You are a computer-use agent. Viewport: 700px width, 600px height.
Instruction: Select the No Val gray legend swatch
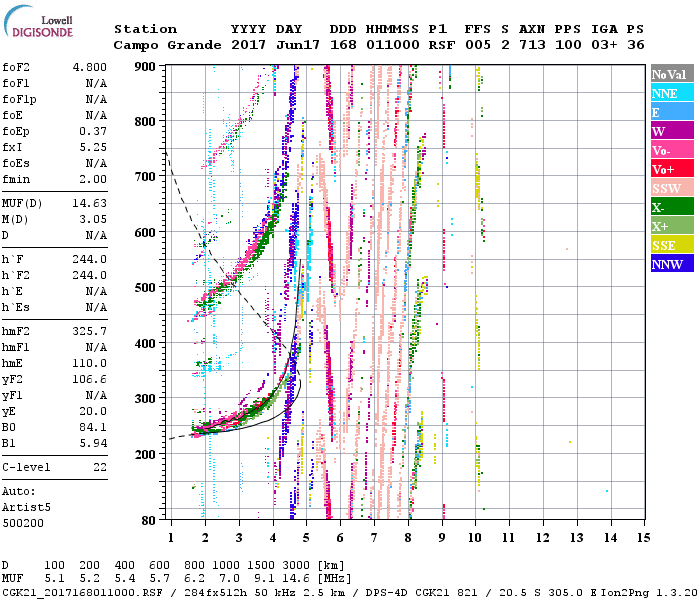click(672, 74)
